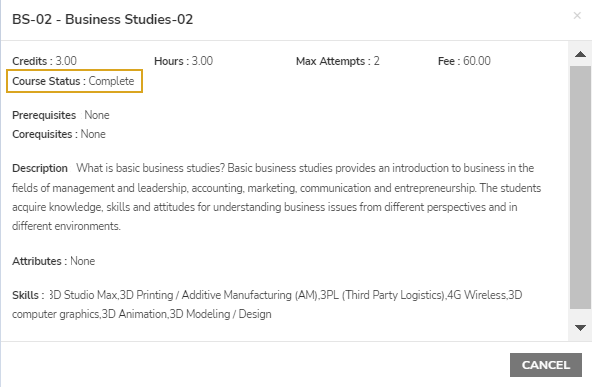Click the Attributes None entry
The width and height of the screenshot is (592, 387).
pos(54,261)
